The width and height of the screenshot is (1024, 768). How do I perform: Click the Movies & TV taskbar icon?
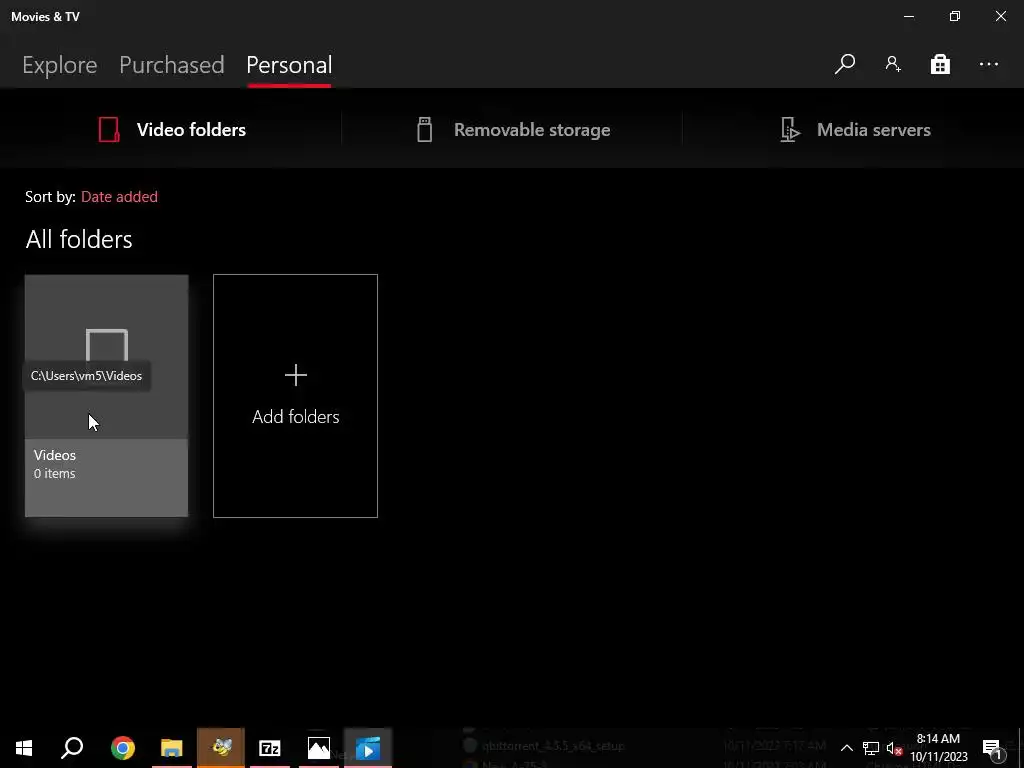click(368, 748)
